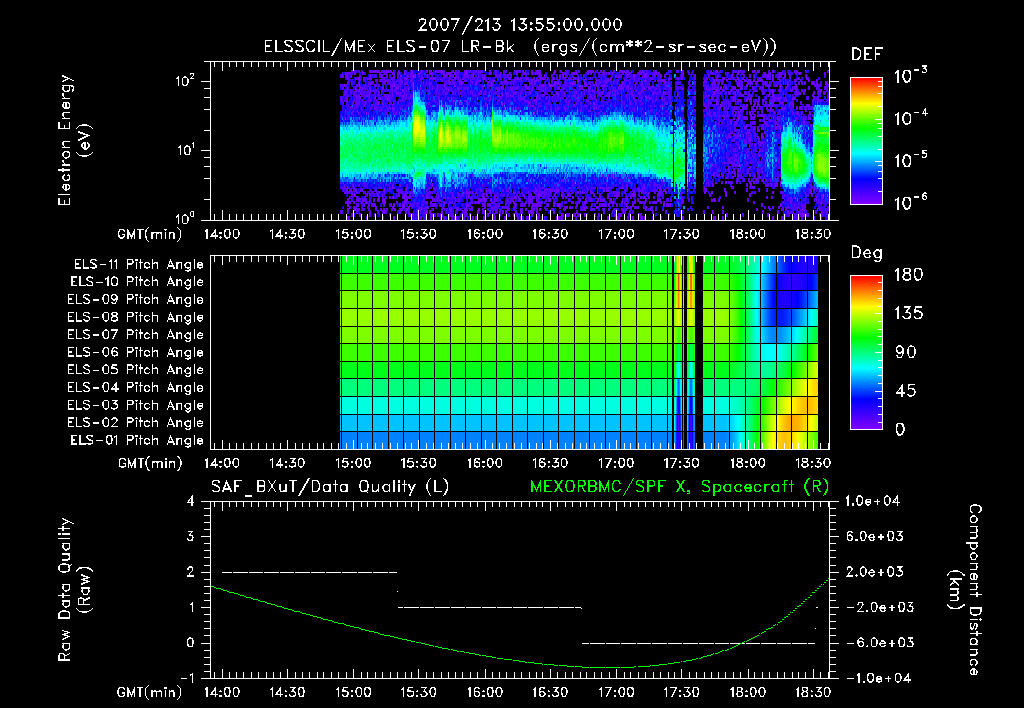The width and height of the screenshot is (1024, 708).
Task: Click the 90 value on Deg scale
Action: click(x=905, y=353)
